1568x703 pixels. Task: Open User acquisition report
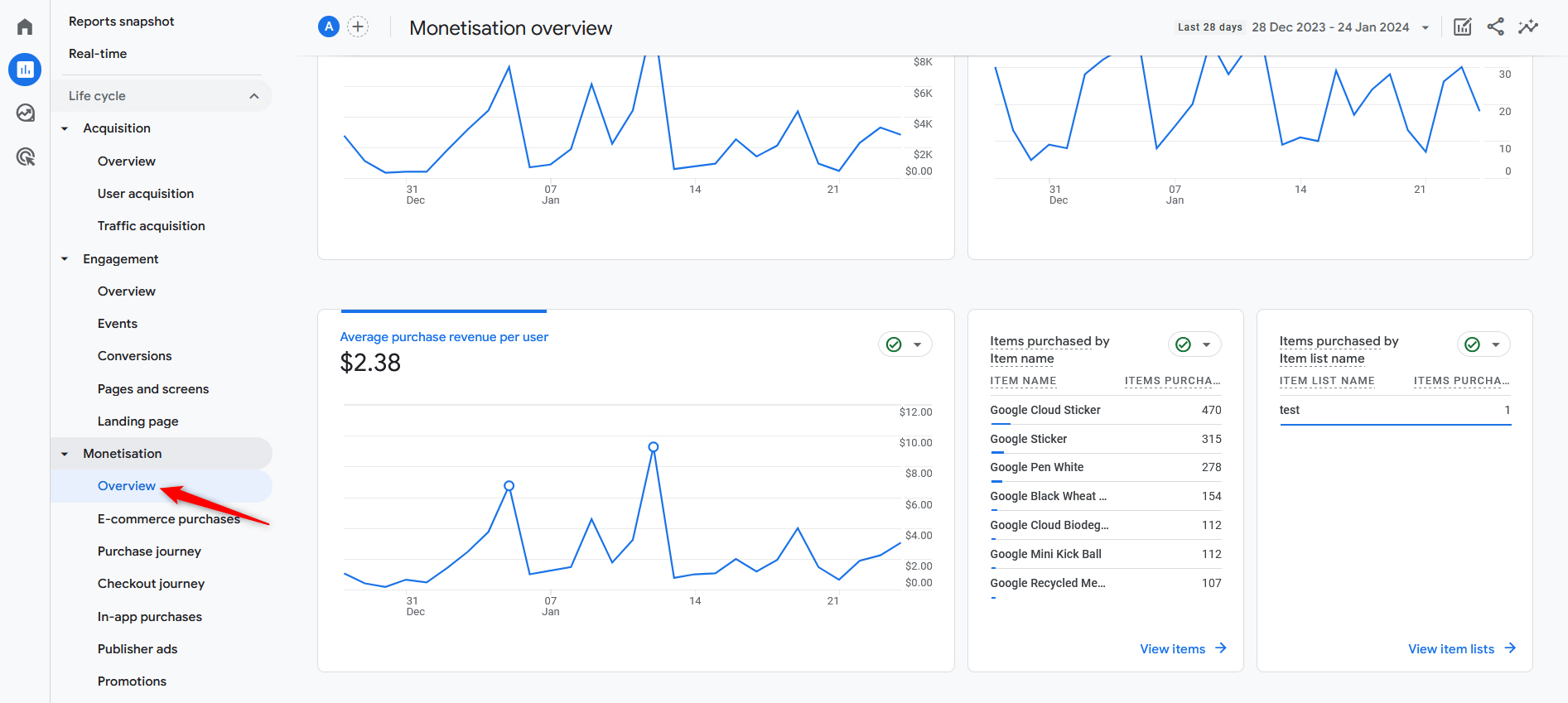pyautogui.click(x=146, y=194)
